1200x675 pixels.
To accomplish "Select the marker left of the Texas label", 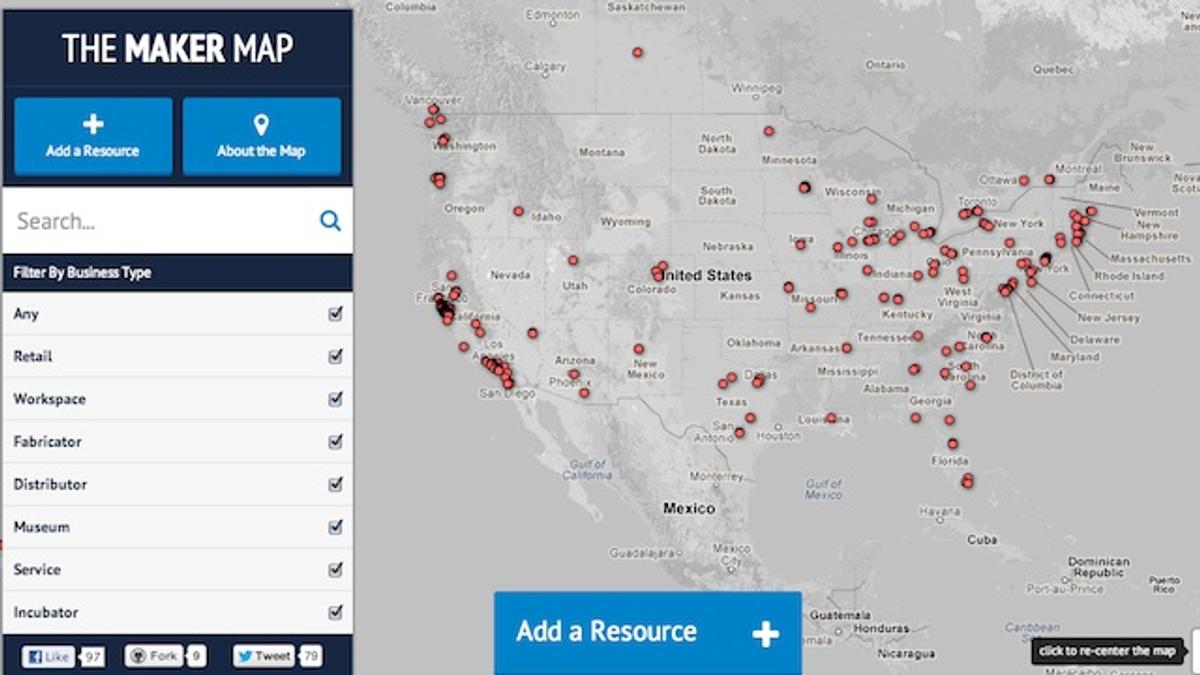I will [x=722, y=383].
